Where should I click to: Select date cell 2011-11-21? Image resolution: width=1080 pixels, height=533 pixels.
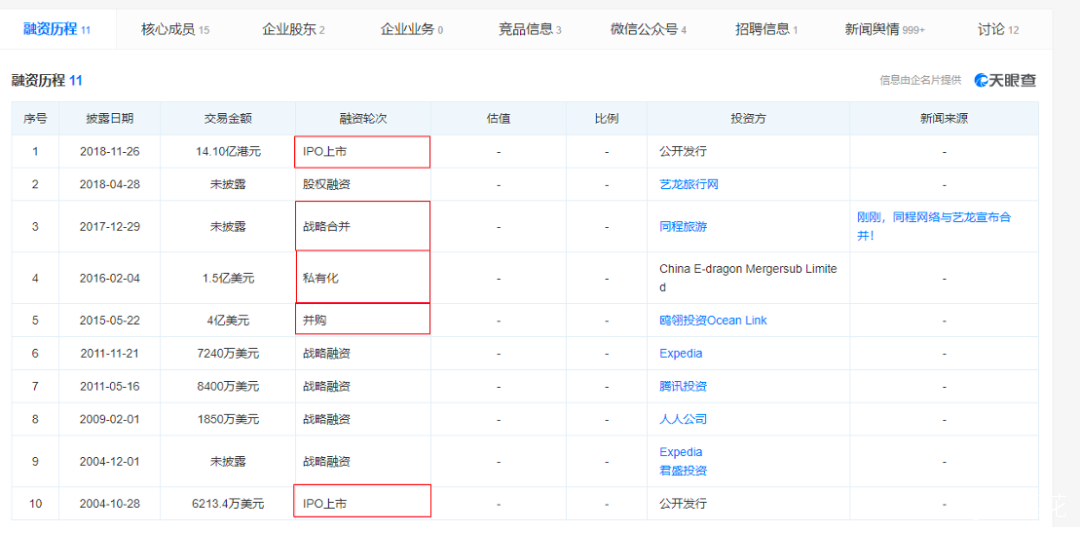(110, 353)
